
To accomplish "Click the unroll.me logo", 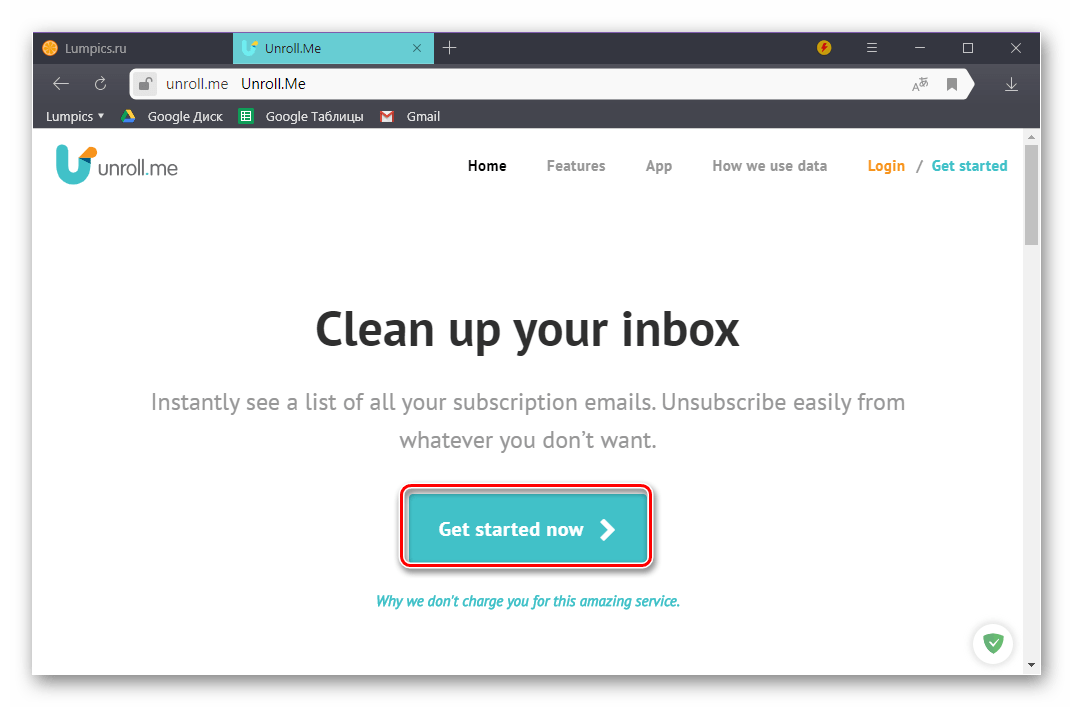I will [116, 165].
